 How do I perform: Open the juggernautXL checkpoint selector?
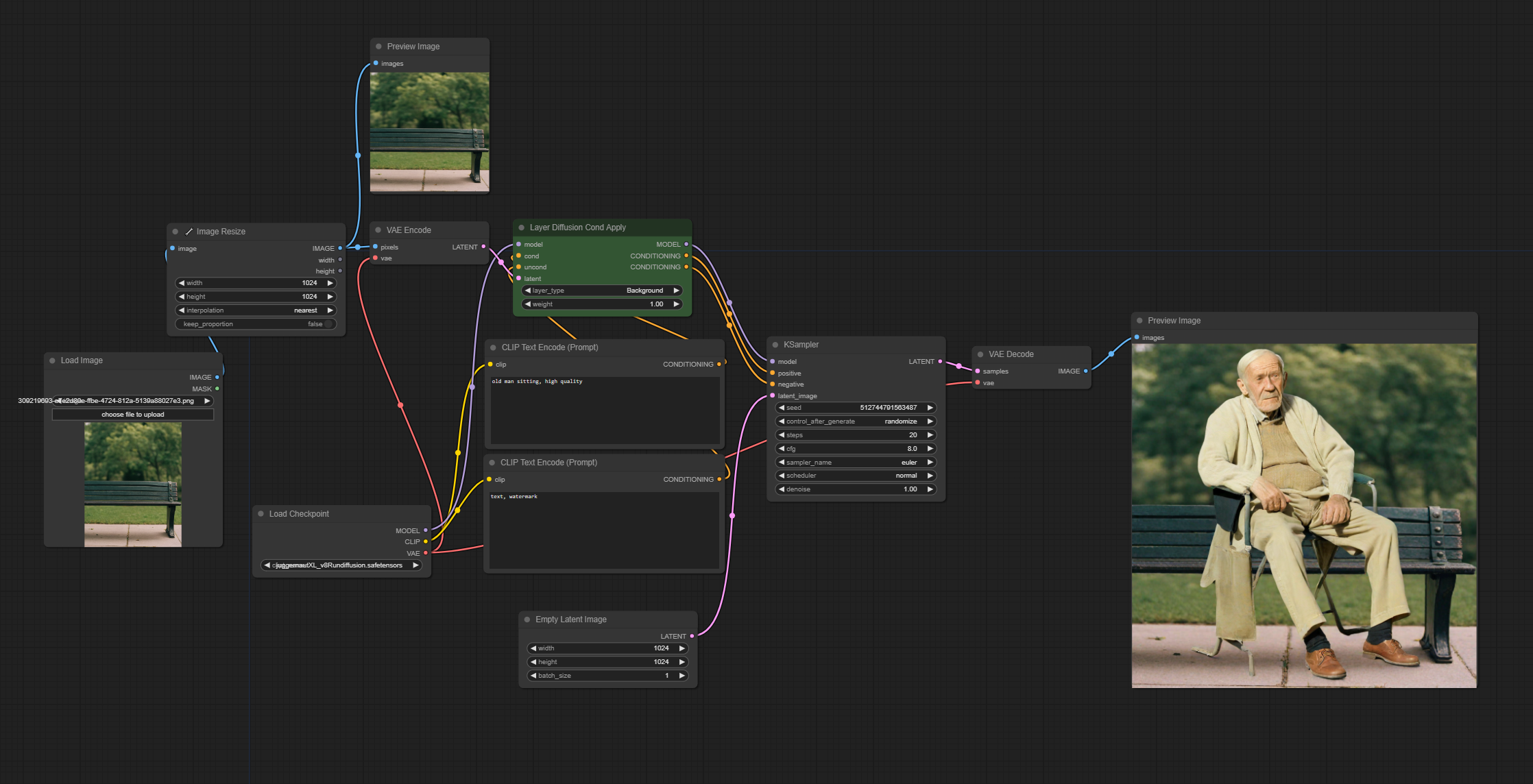coord(341,565)
